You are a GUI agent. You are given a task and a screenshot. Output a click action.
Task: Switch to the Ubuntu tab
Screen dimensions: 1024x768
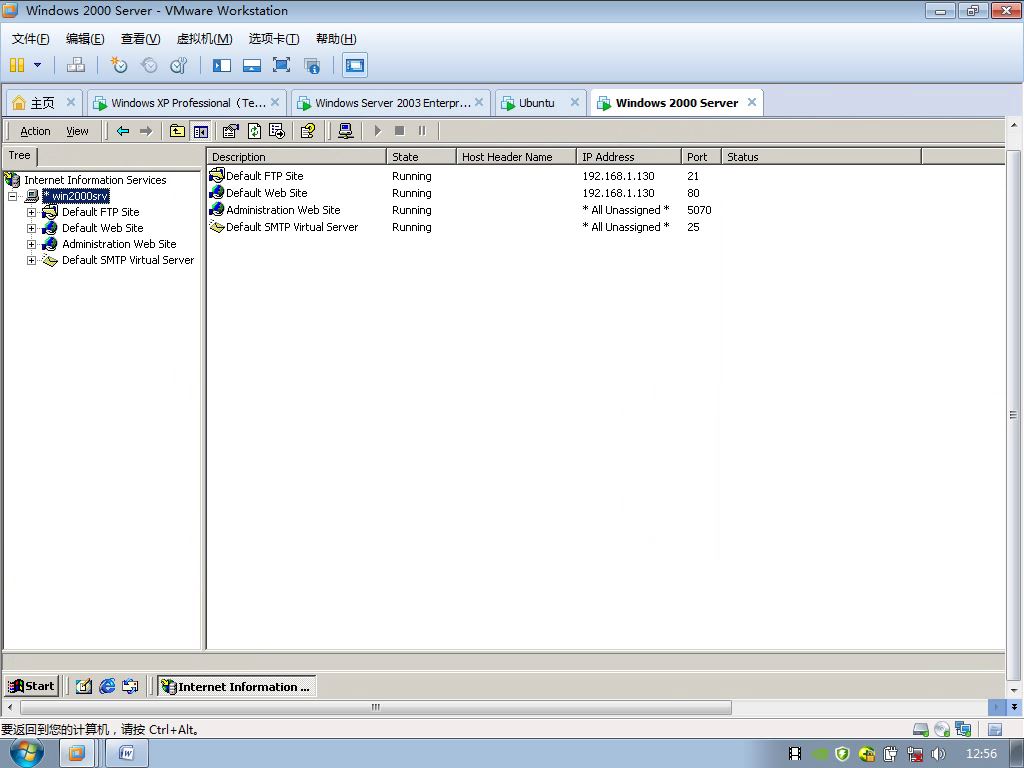click(x=539, y=103)
